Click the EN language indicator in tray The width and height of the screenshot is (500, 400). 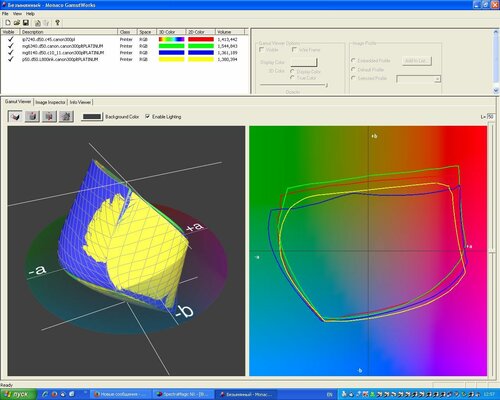pos(329,395)
